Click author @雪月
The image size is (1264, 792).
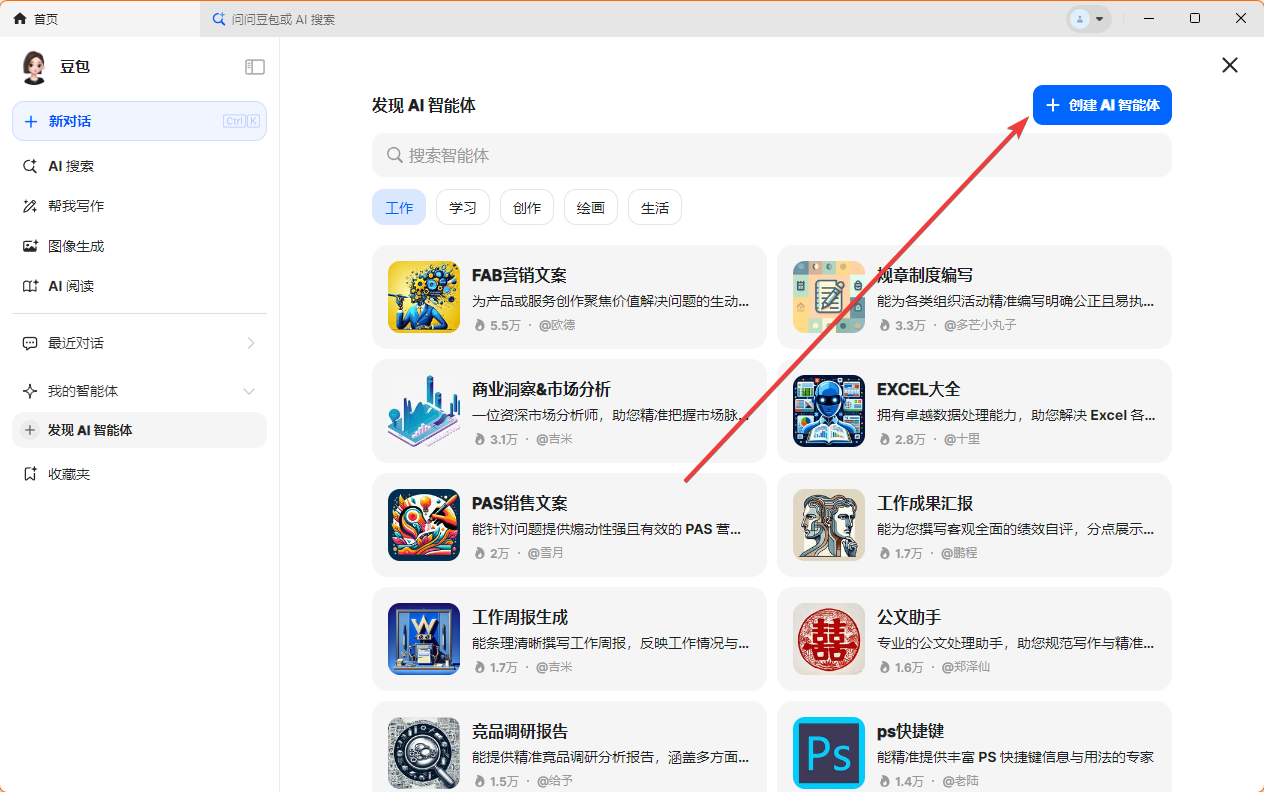coord(546,553)
